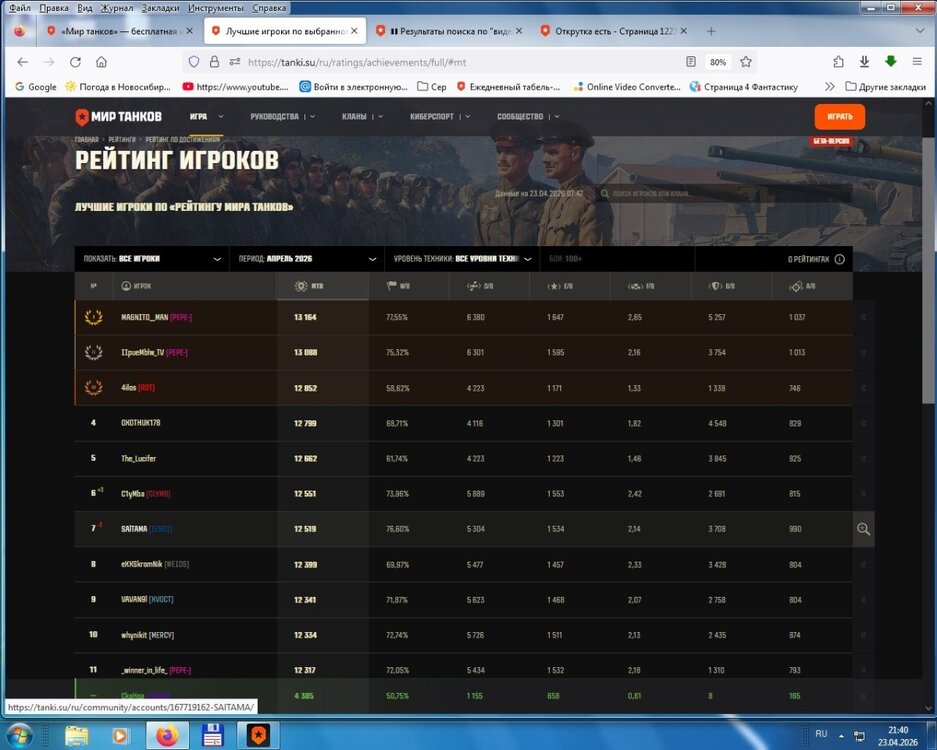Sort by the D/B damage column header
The height and width of the screenshot is (750, 937).
[x=489, y=286]
